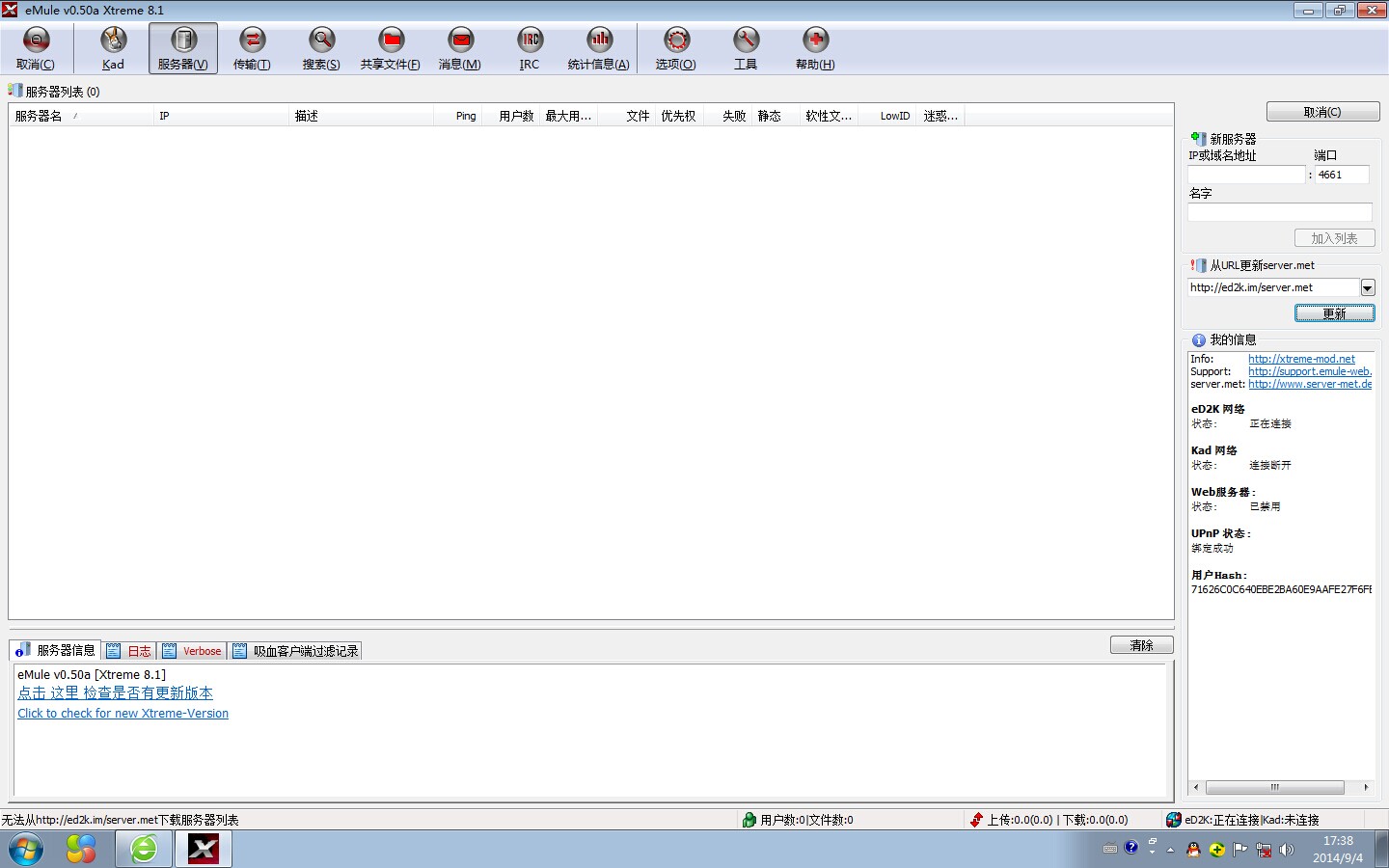Sort by the 文件 column header
1389x868 pixels.
pyautogui.click(x=627, y=116)
